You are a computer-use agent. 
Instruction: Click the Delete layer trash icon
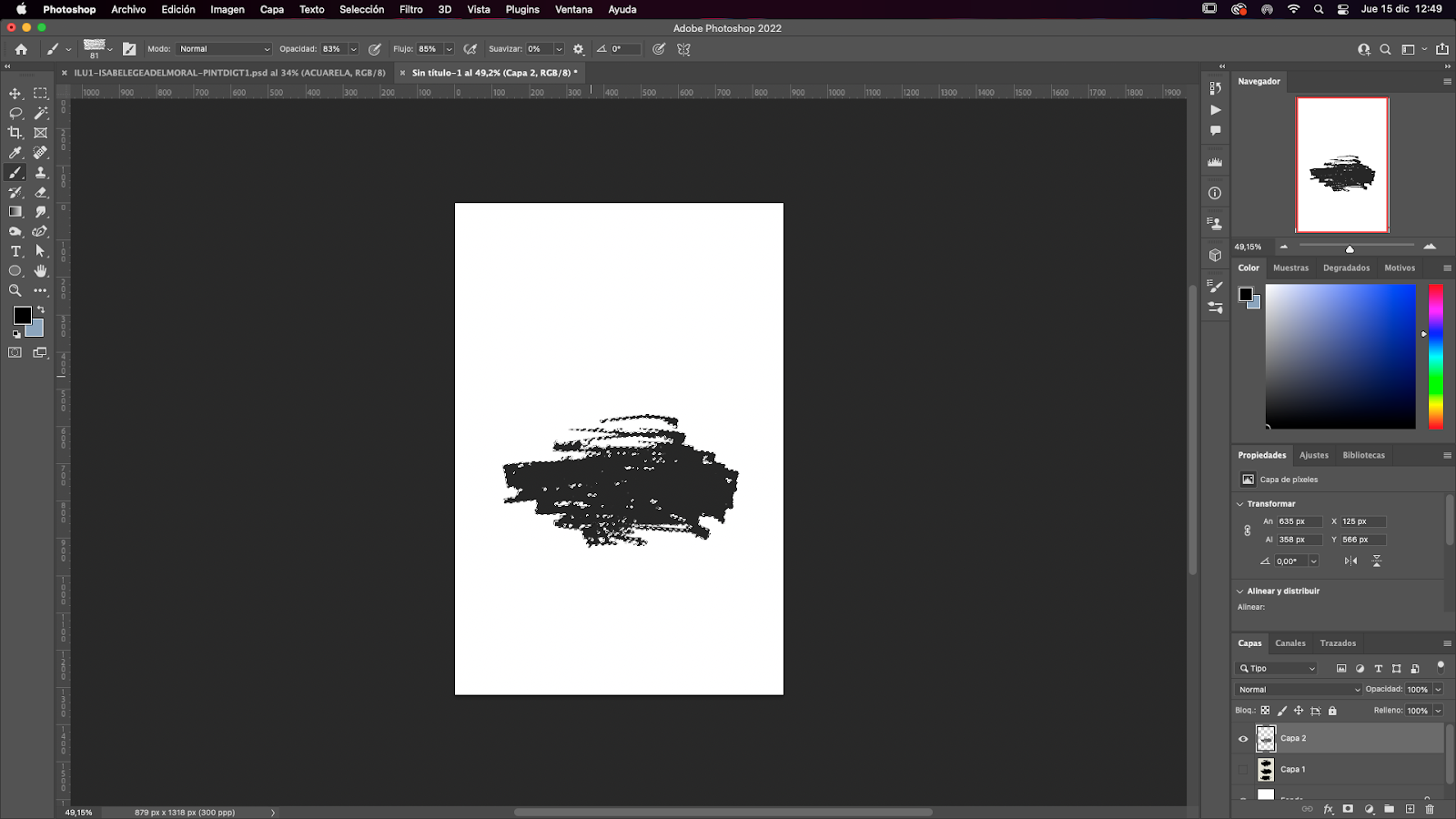[x=1430, y=809]
